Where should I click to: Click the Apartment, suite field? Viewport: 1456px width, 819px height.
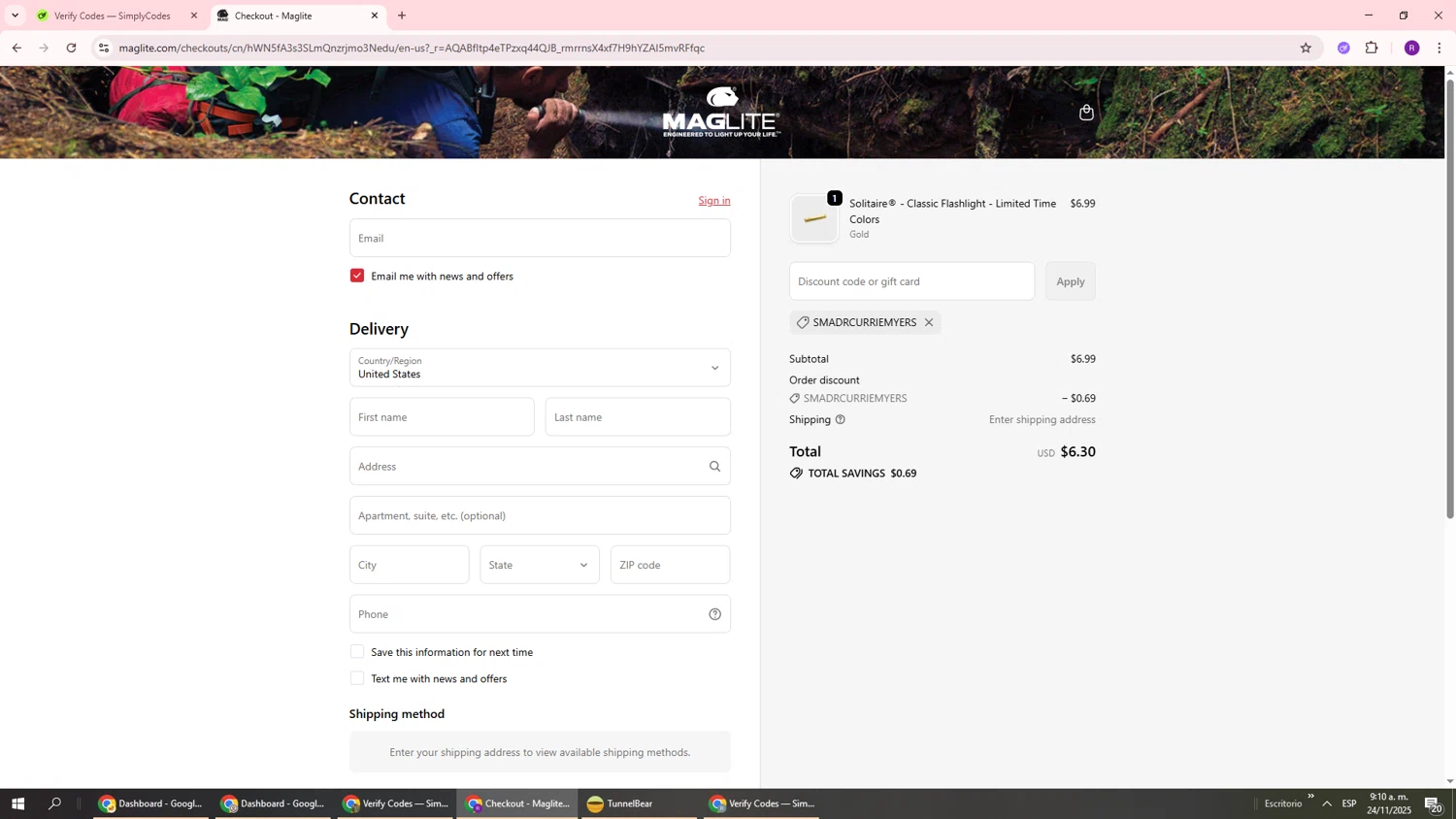(x=540, y=515)
